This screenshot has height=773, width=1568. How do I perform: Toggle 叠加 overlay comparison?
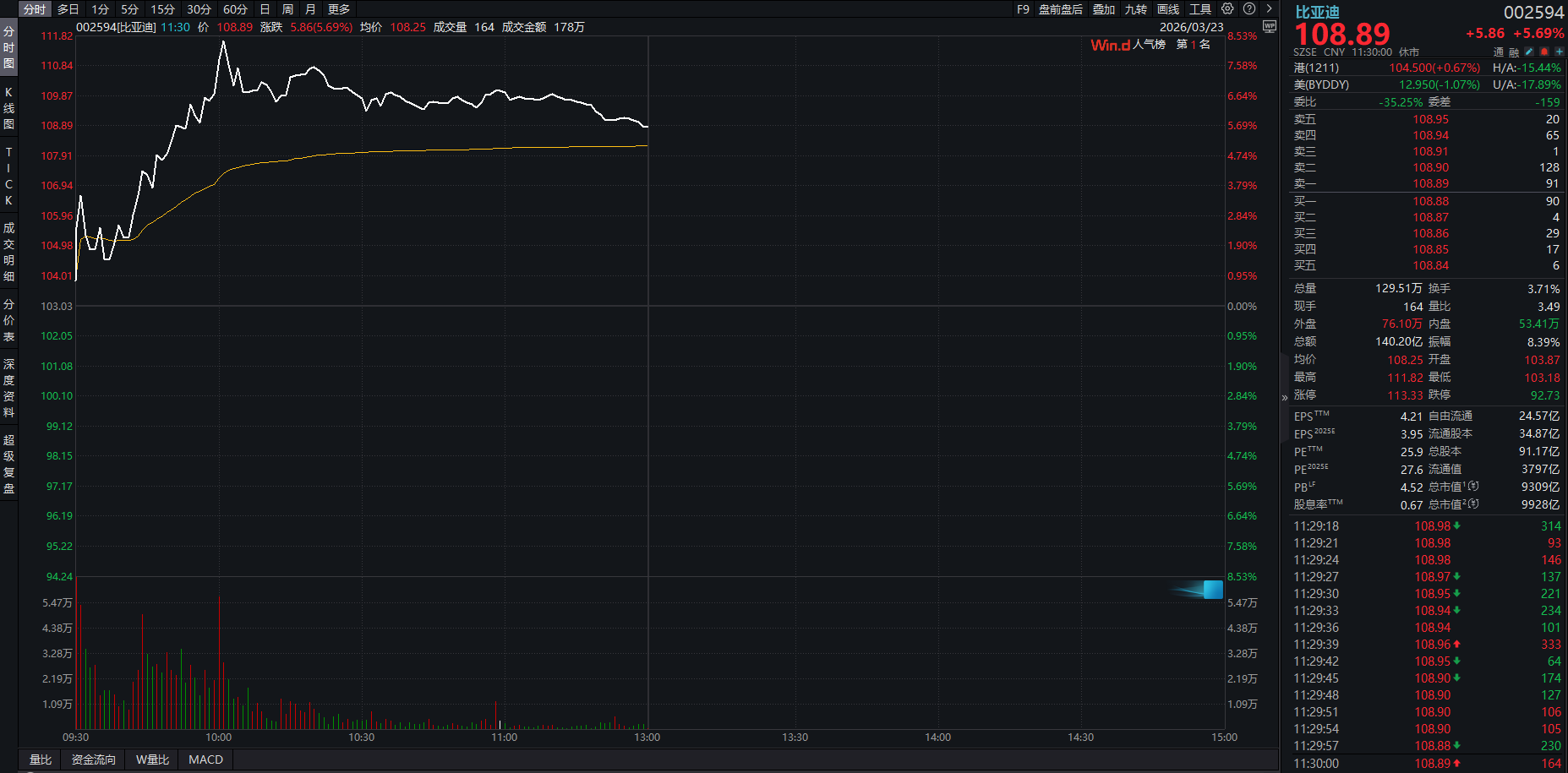pyautogui.click(x=1103, y=9)
